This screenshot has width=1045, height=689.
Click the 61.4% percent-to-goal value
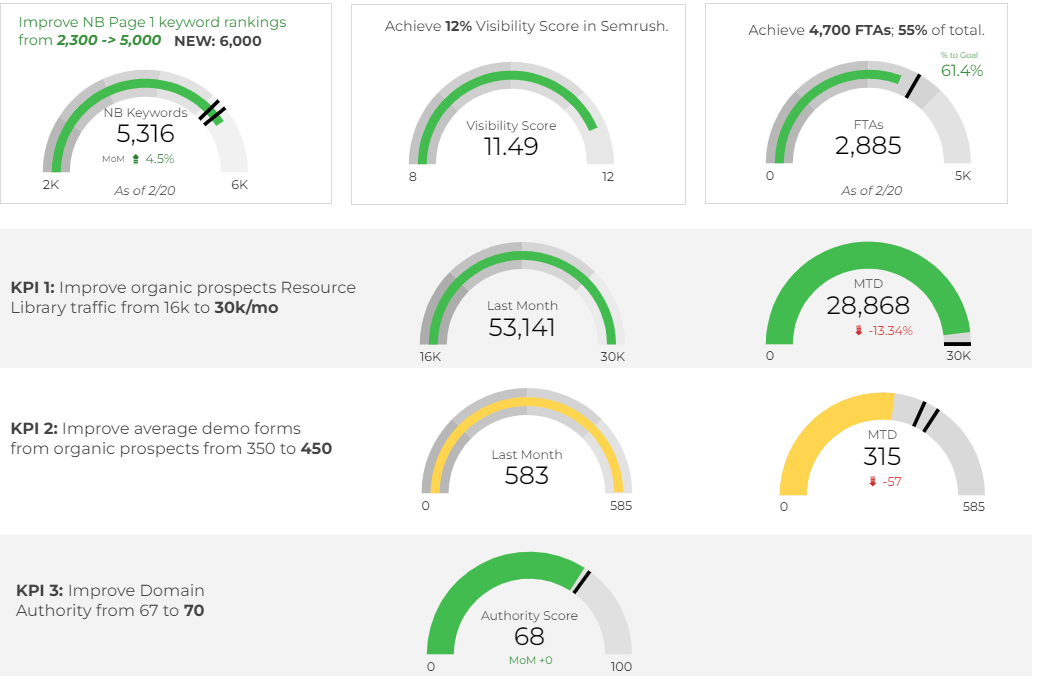coord(964,71)
